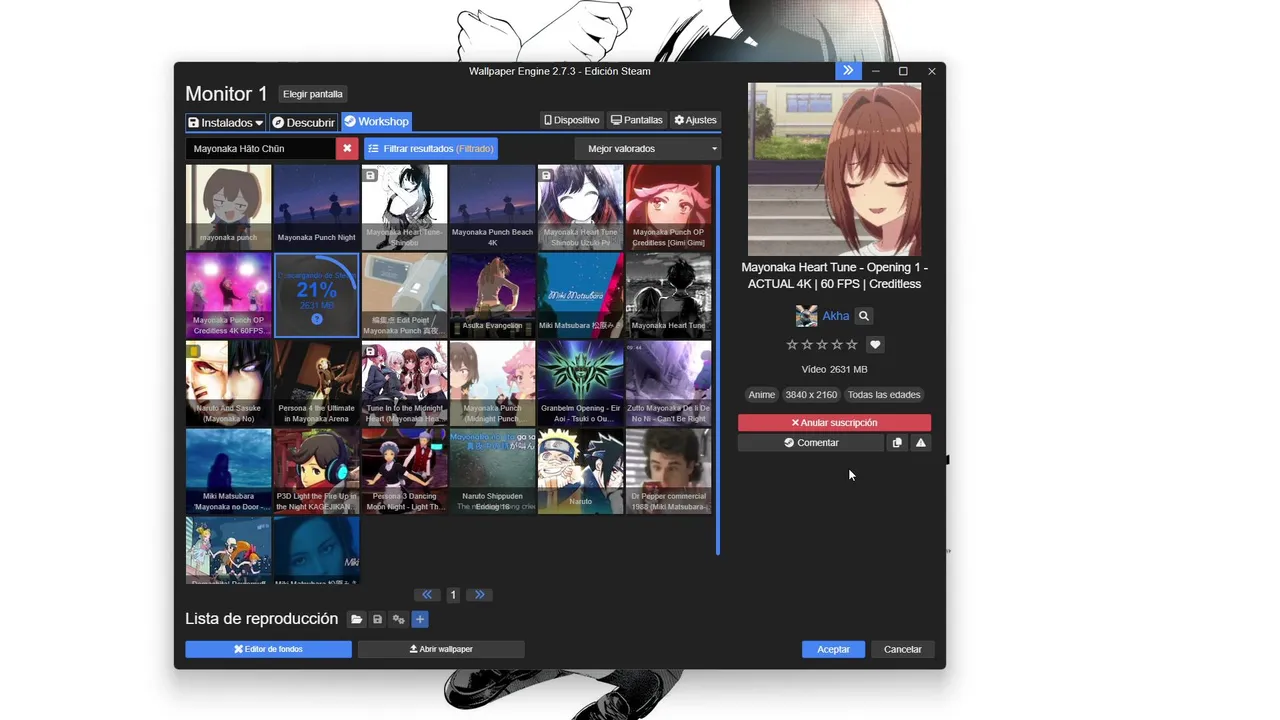This screenshot has height=720, width=1280.
Task: Select Mayonaka Punch Beach 4K wallpaper
Action: 492,207
